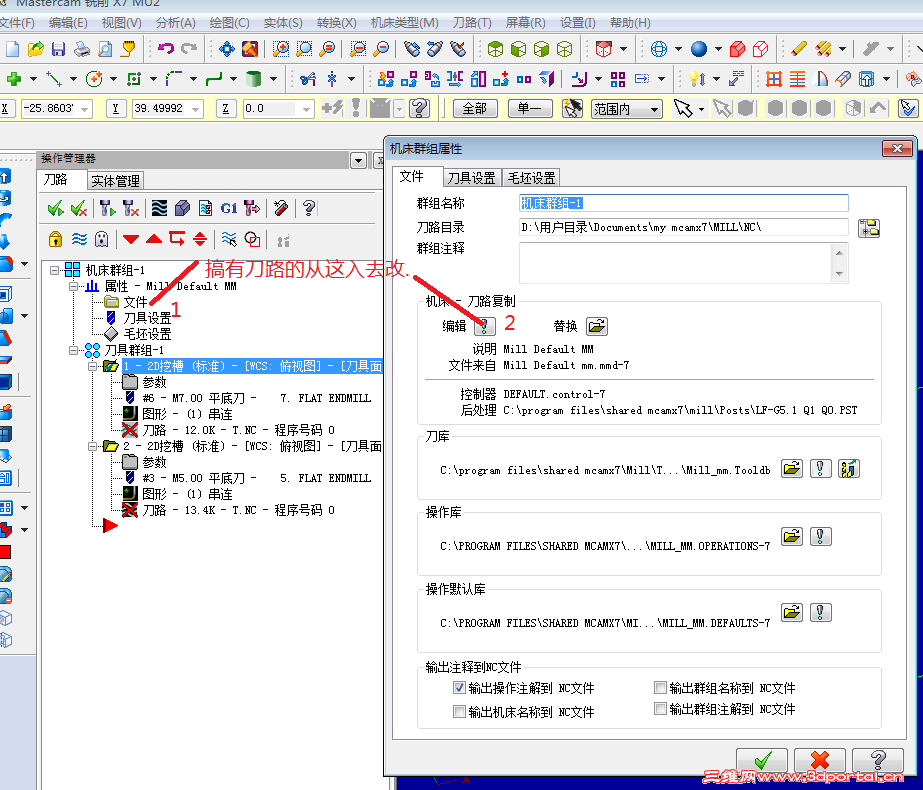The height and width of the screenshot is (790, 923).
Task: Click the Fit to screen icon
Action: click(x=227, y=49)
